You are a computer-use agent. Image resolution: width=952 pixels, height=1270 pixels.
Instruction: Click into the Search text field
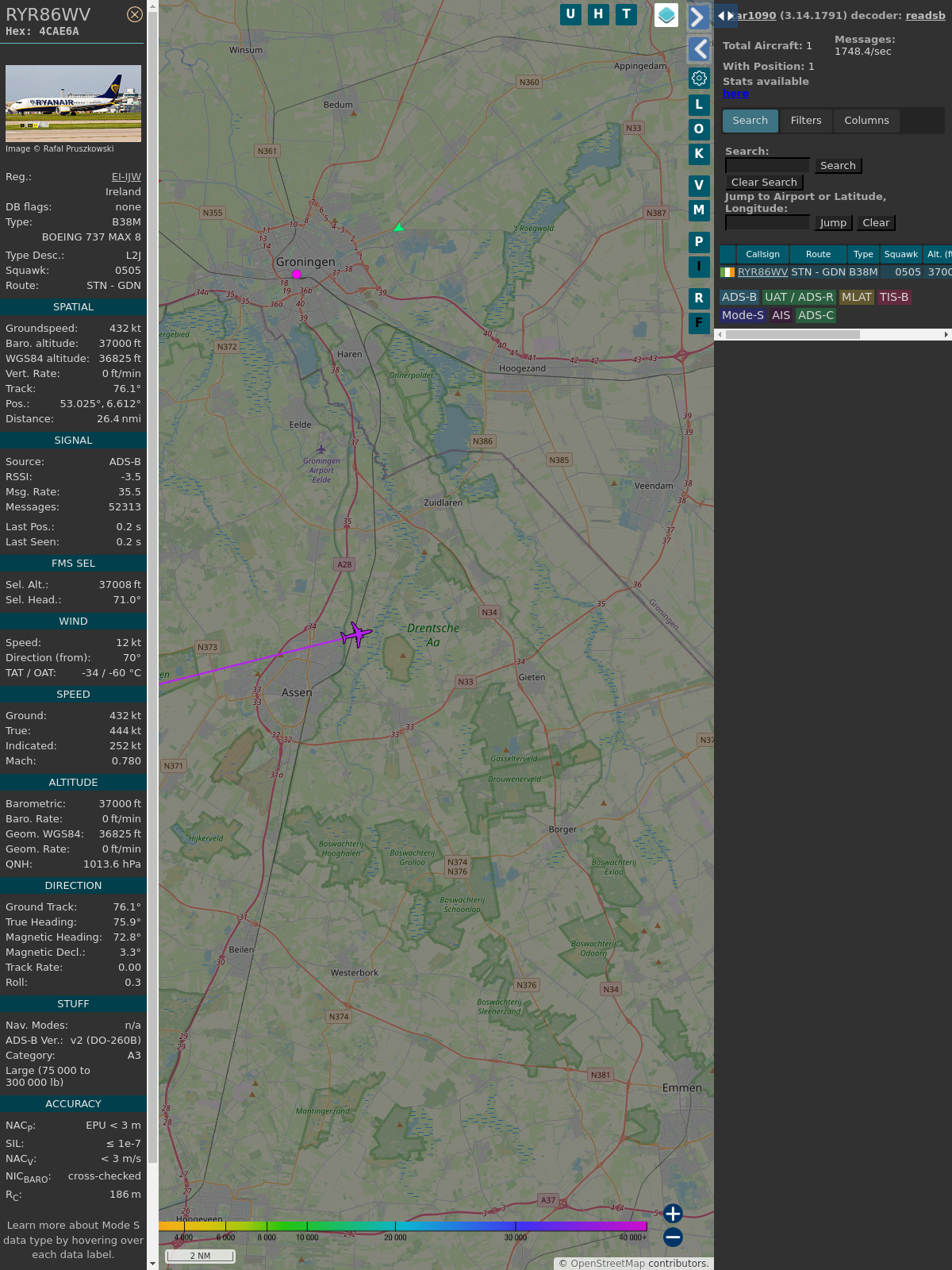768,165
